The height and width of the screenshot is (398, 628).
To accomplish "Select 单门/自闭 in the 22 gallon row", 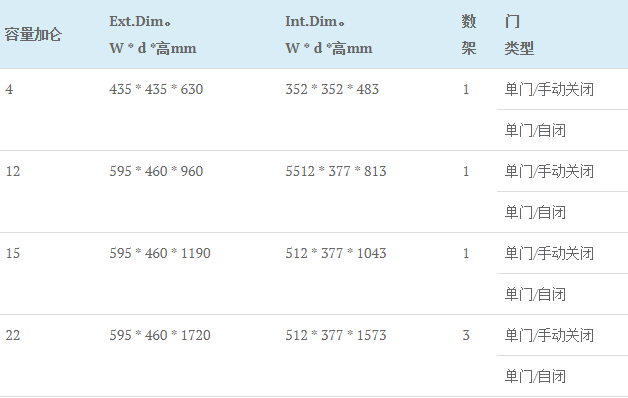I will click(535, 376).
